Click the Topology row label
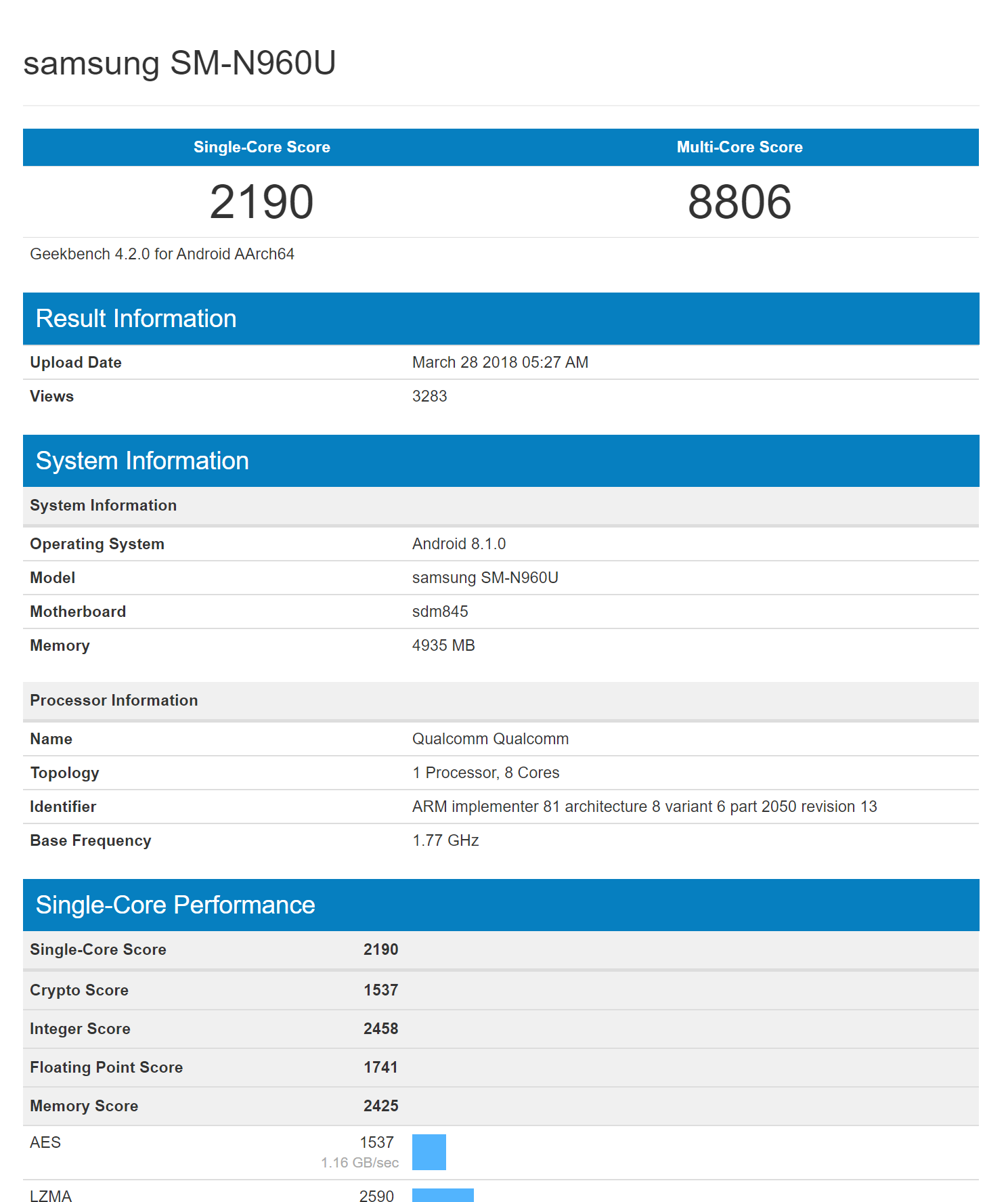Image resolution: width=1008 pixels, height=1202 pixels. pyautogui.click(x=65, y=773)
